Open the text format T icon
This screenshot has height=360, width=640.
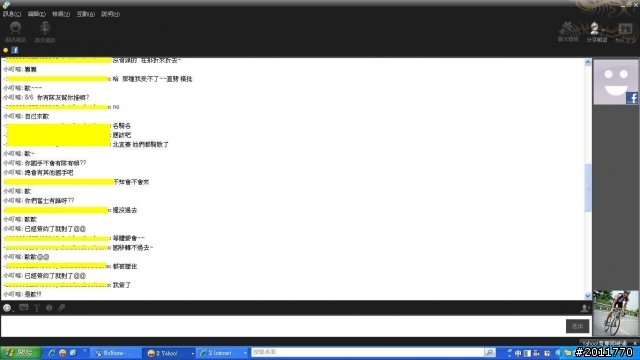37,308
